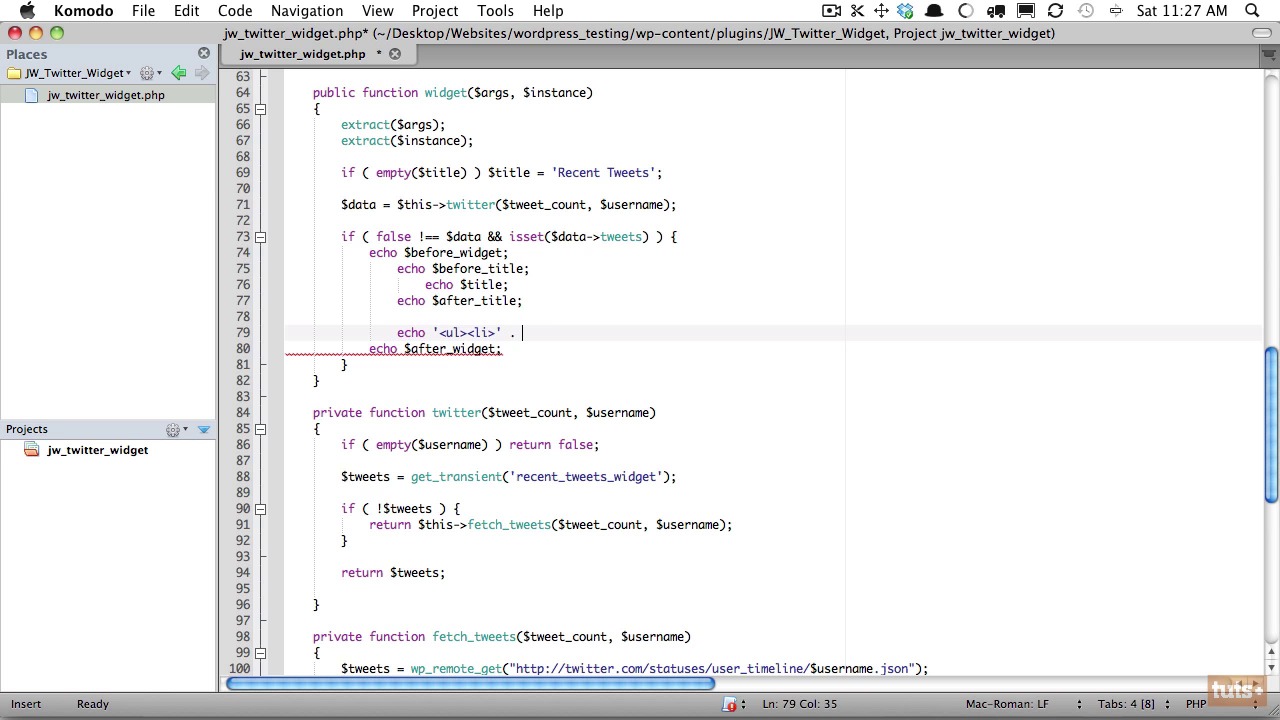
Task: Click the extract($instance) statement on line 67
Action: [x=407, y=141]
